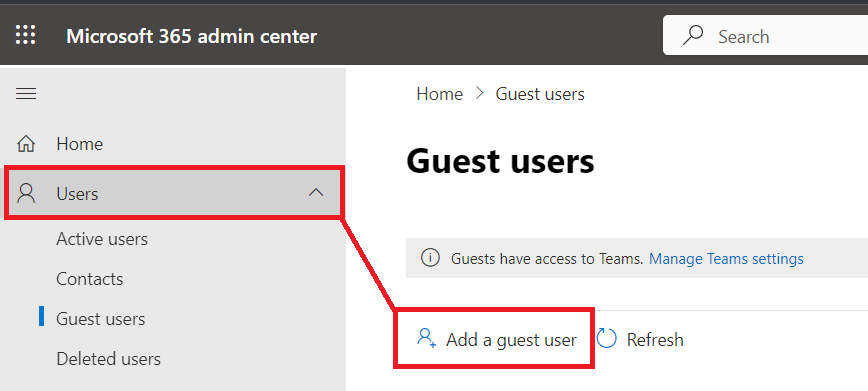Click the circular Refresh arrow icon
868x391 pixels.
pyautogui.click(x=607, y=338)
